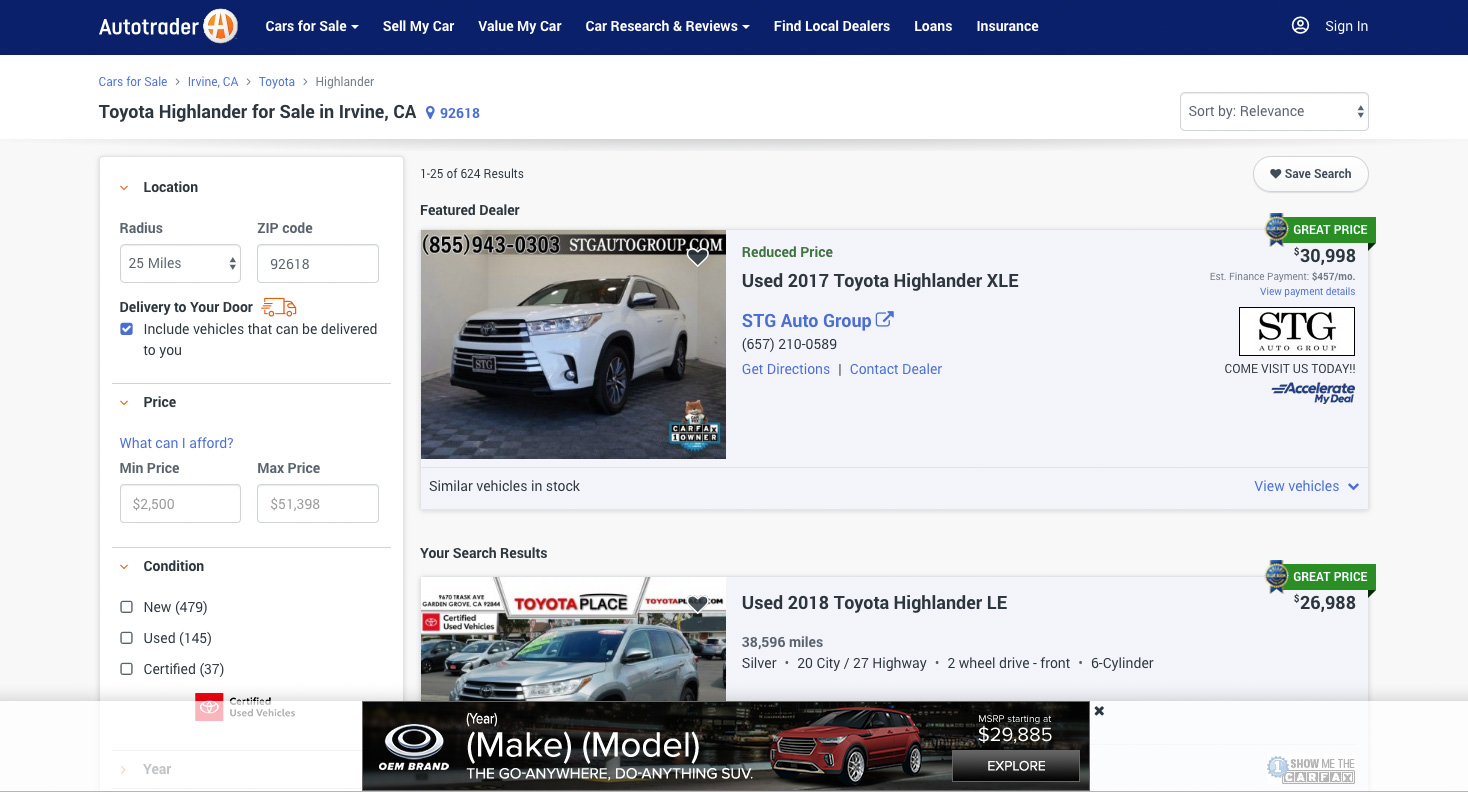The height and width of the screenshot is (792, 1468).
Task: Open Car Research & Reviews nav dropdown
Action: (x=667, y=26)
